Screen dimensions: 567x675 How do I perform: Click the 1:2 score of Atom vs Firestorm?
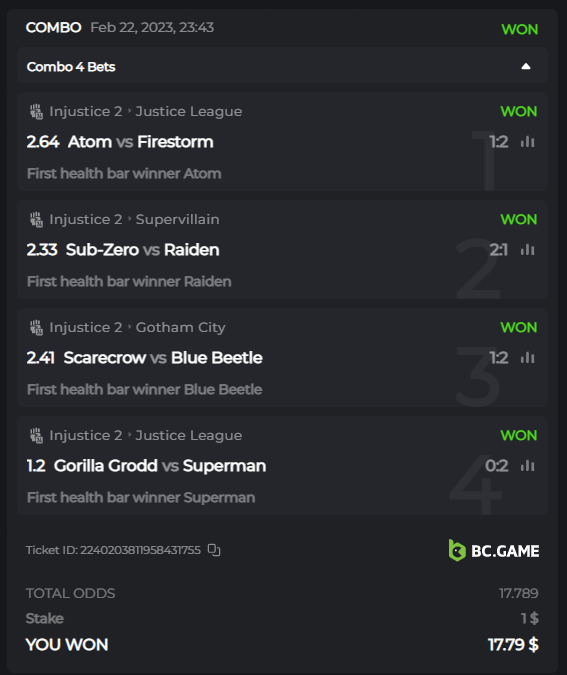pos(499,142)
